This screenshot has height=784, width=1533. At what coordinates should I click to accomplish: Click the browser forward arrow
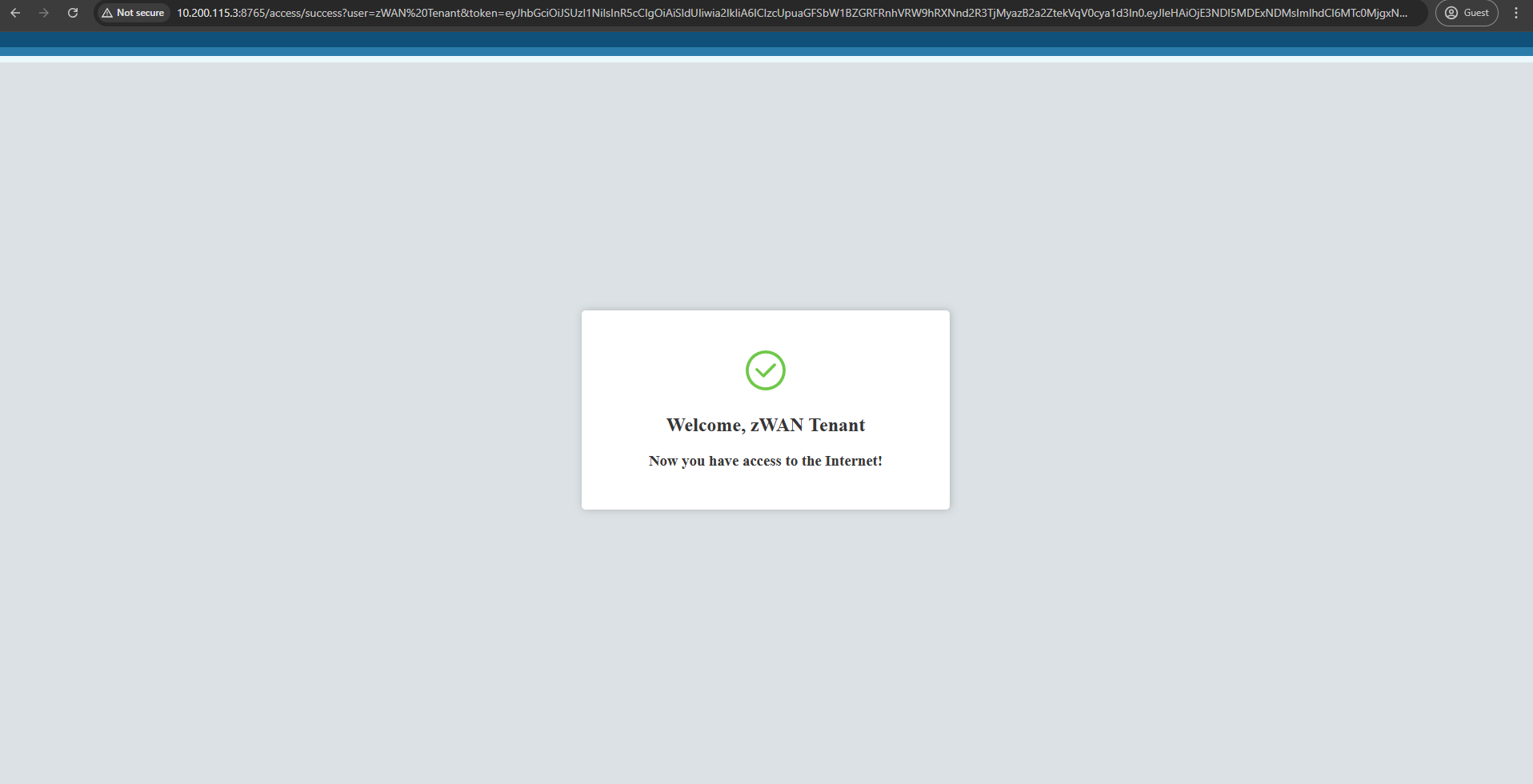coord(44,13)
